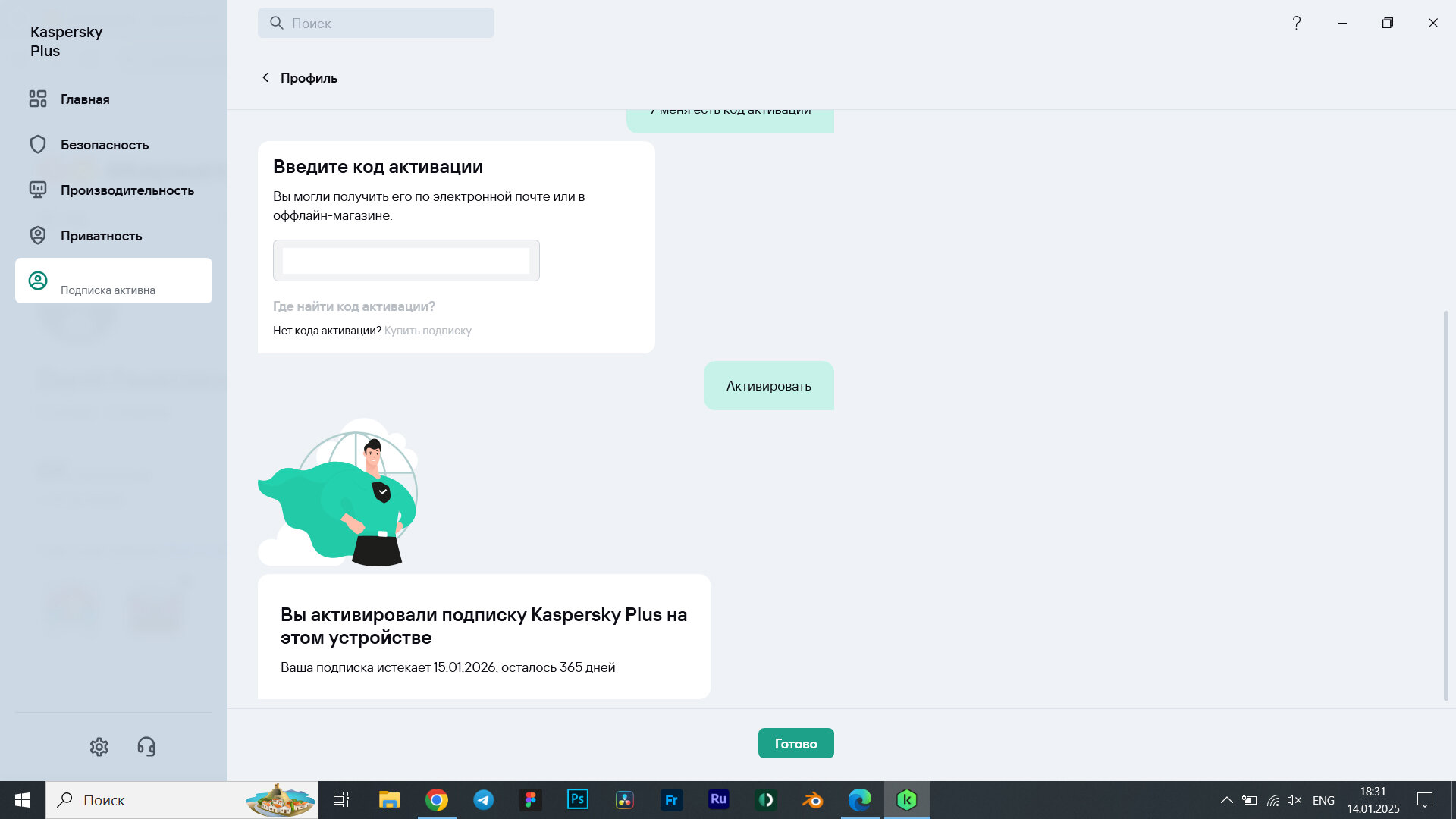Image resolution: width=1456 pixels, height=819 pixels.
Task: Click the muted volume tray icon
Action: (1294, 800)
